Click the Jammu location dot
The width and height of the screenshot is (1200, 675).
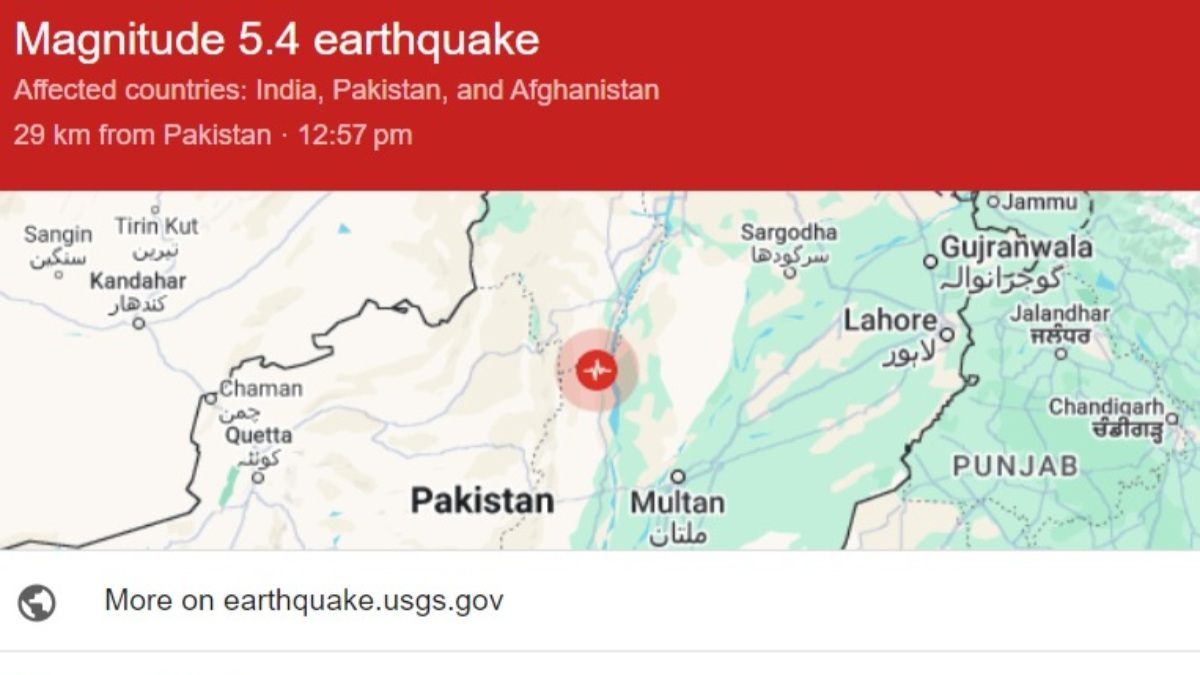coord(995,201)
